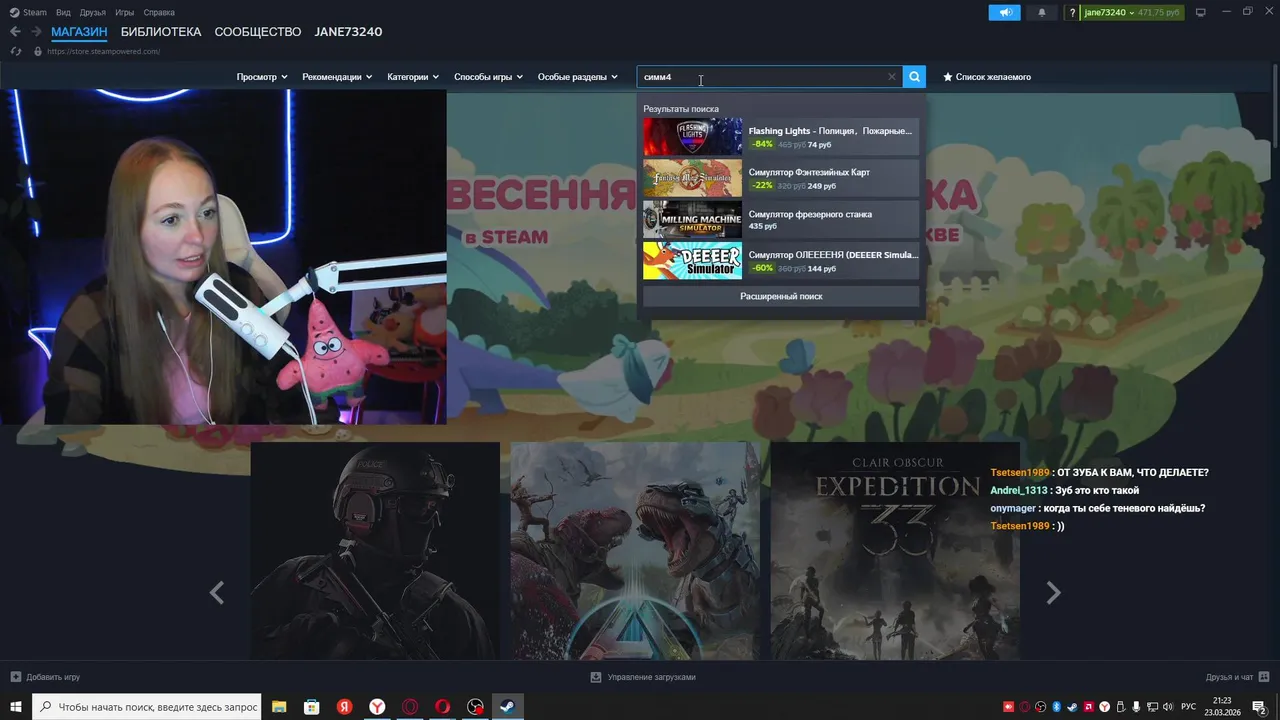Select Симулятор Фэнтезийных Карт result
Viewport: 1280px width, 720px height.
click(781, 178)
